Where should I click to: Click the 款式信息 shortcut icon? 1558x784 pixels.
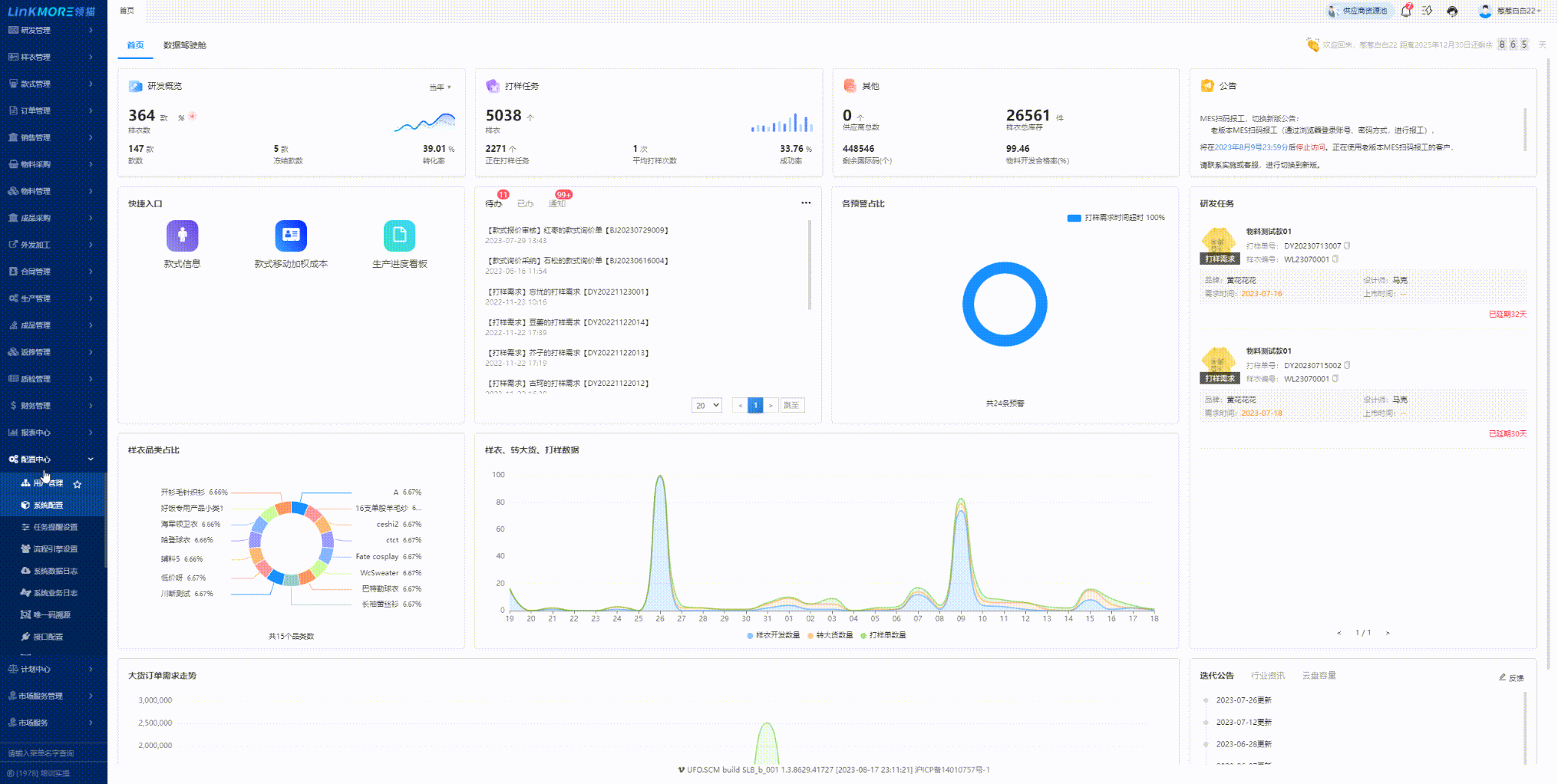click(x=182, y=236)
